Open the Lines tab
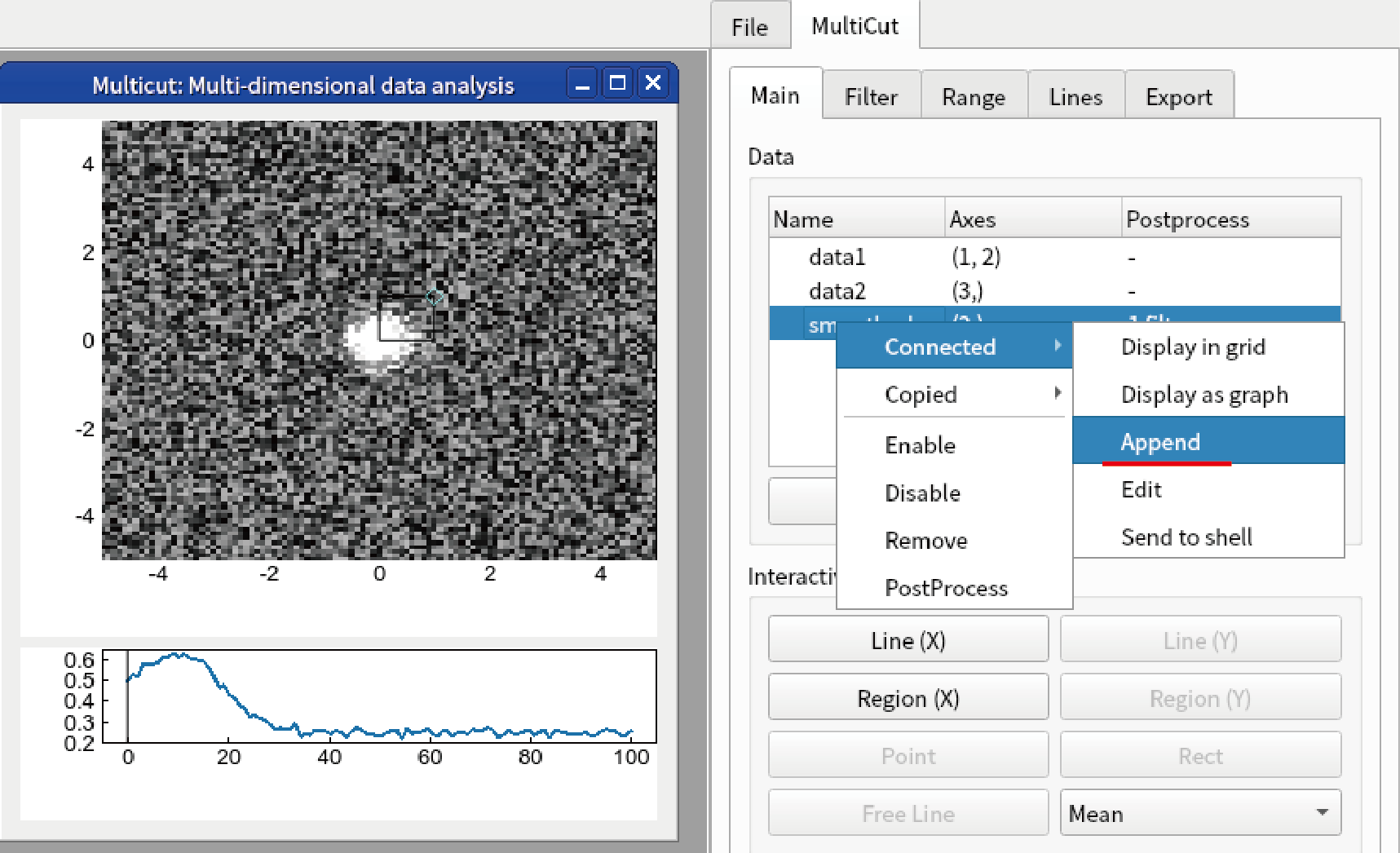The width and height of the screenshot is (1400, 853). (x=1075, y=97)
